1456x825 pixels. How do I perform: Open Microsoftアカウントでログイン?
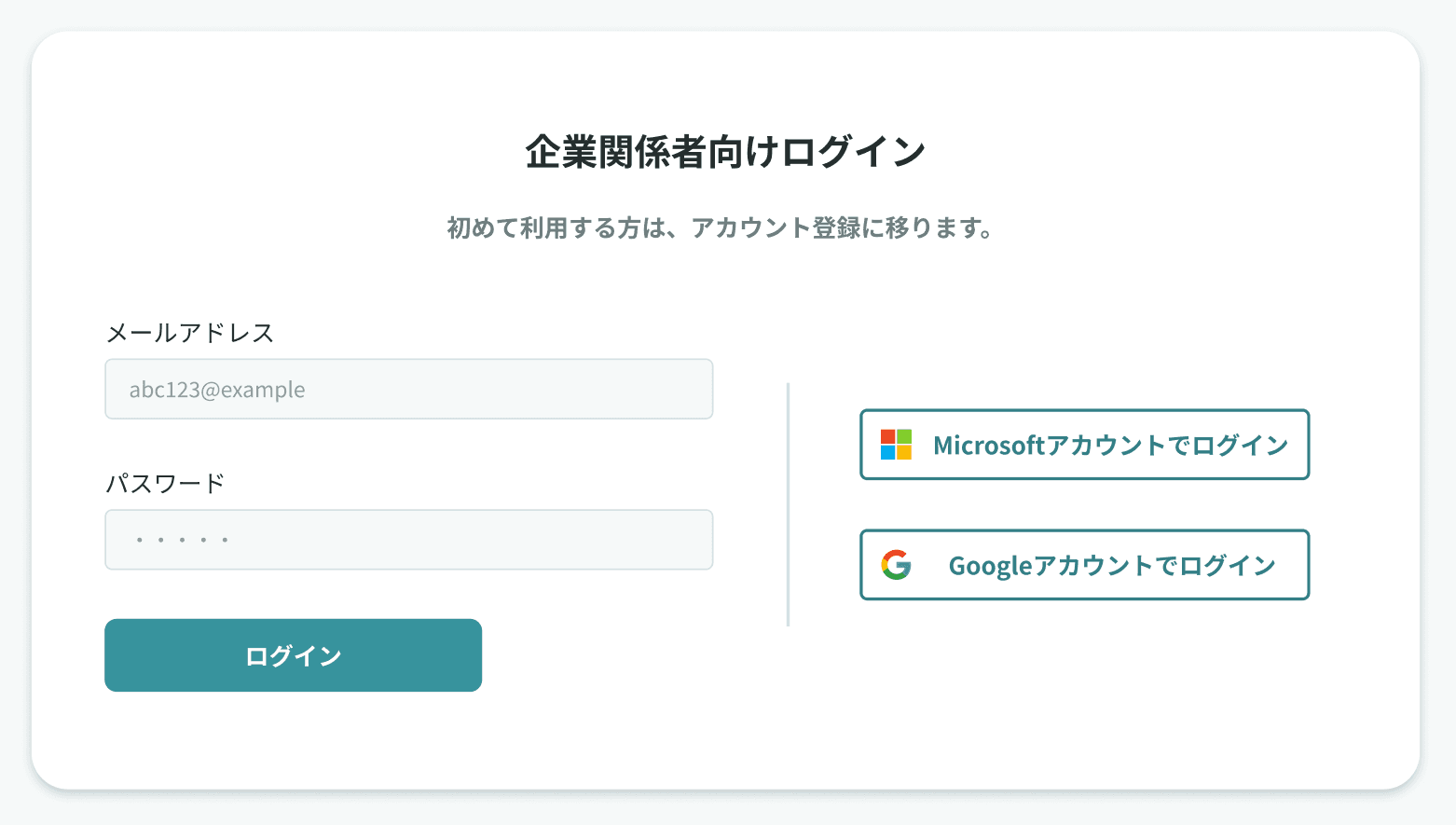[1084, 445]
